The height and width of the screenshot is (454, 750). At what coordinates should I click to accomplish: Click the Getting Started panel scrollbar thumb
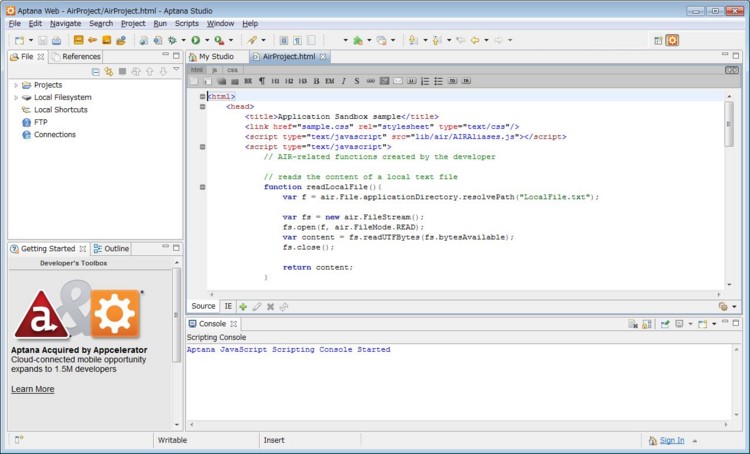tap(176, 314)
